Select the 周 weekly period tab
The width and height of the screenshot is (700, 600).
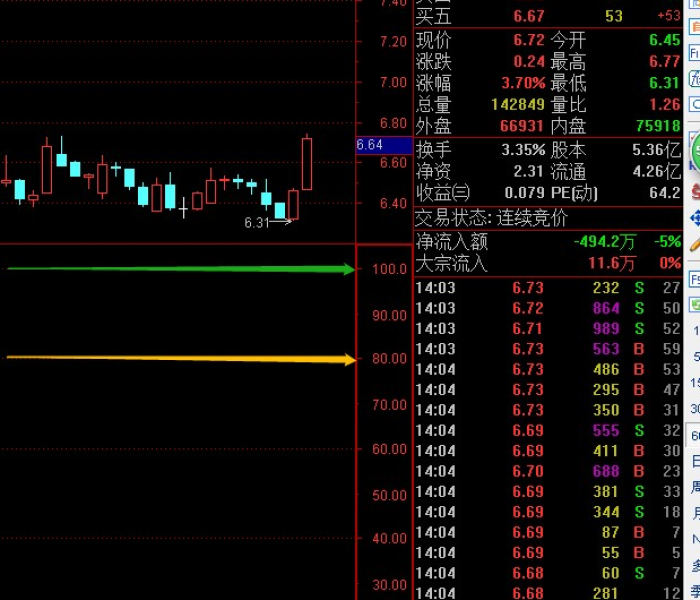695,487
